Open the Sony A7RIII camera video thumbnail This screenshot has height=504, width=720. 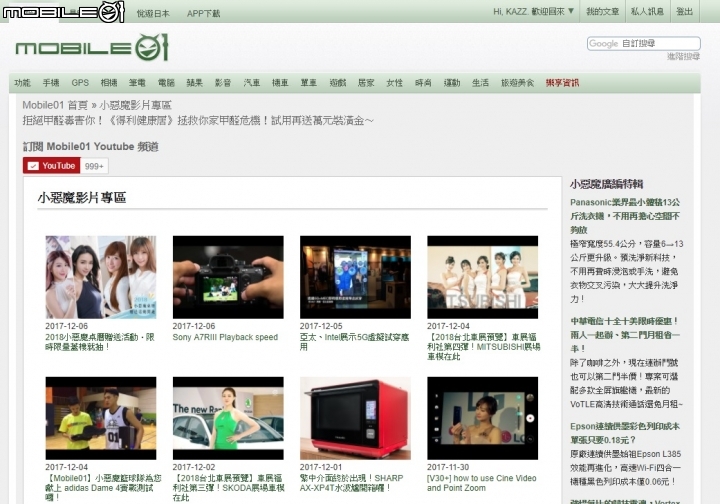pyautogui.click(x=228, y=277)
